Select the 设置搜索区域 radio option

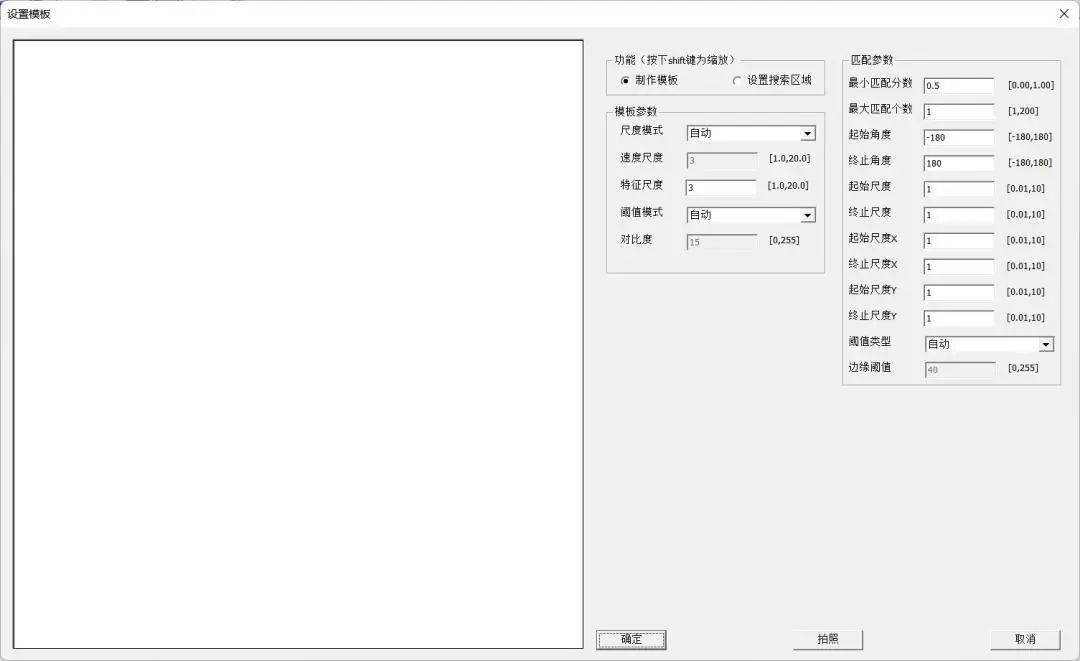point(737,80)
